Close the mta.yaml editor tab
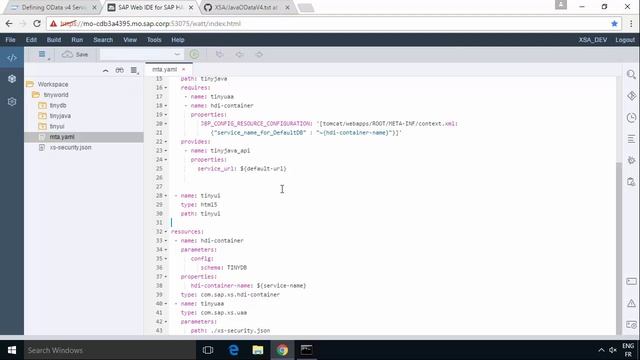The width and height of the screenshot is (640, 360). click(183, 69)
